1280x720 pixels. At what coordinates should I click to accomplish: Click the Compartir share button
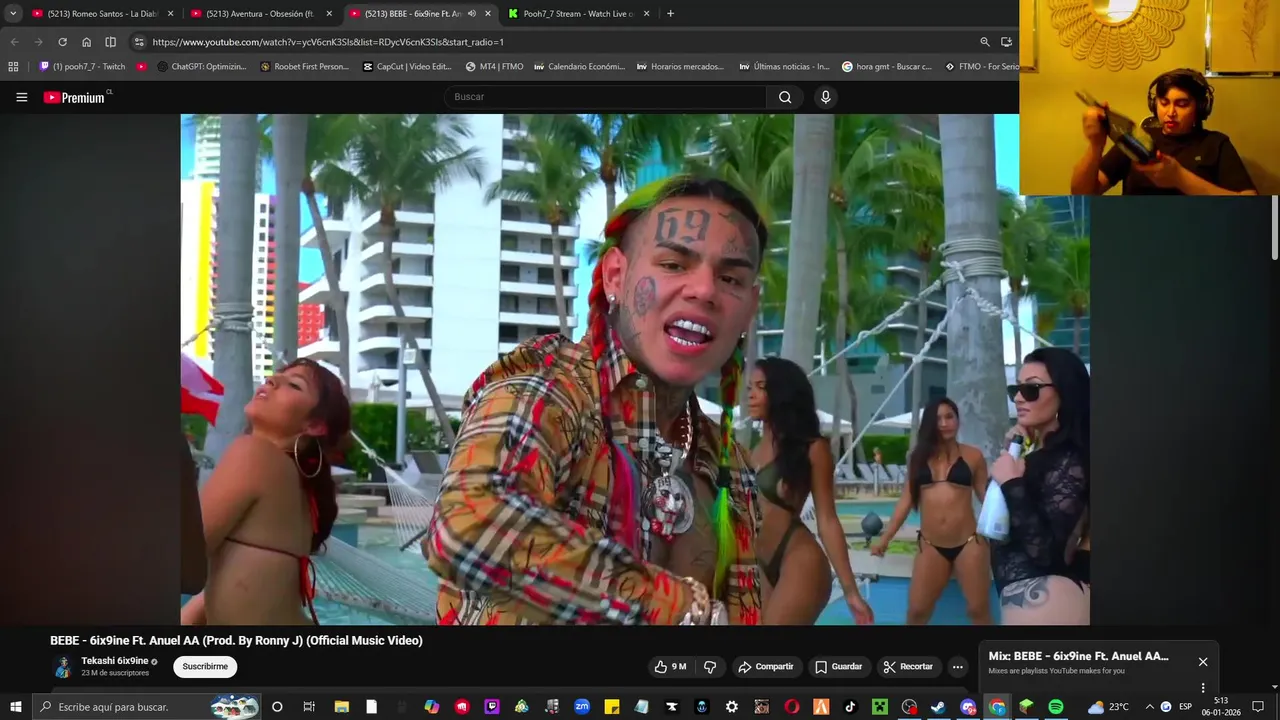(x=765, y=667)
